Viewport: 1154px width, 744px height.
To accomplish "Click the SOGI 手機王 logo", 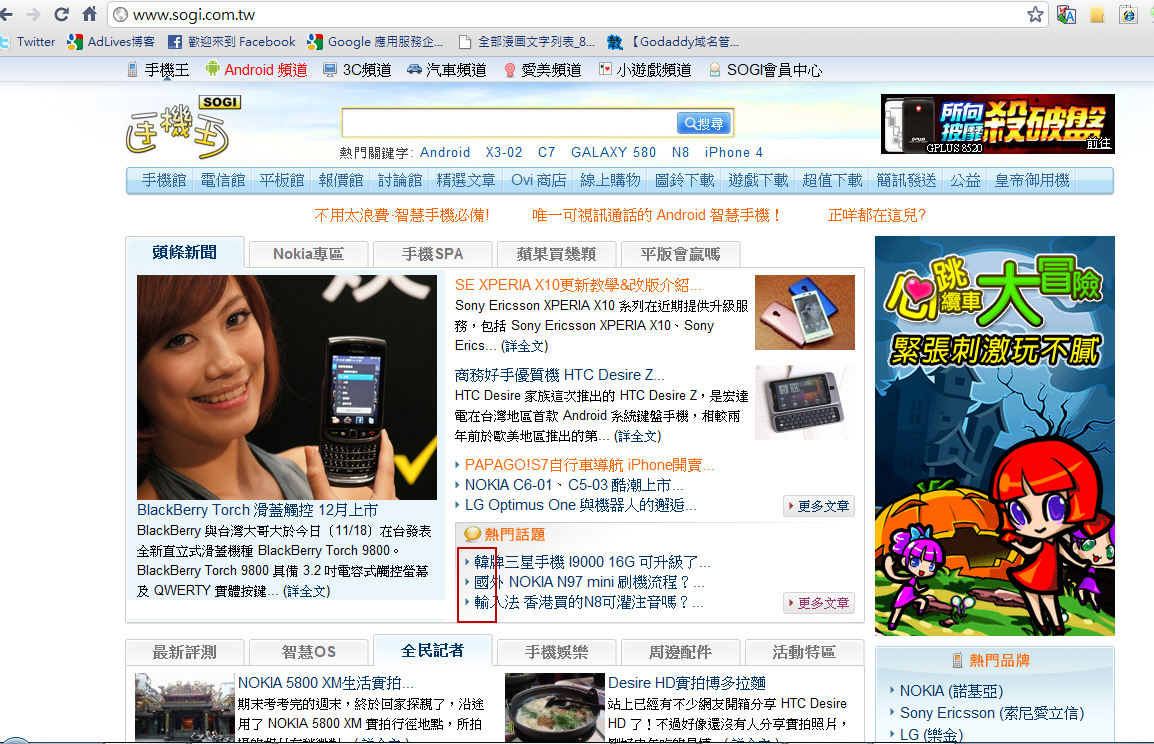I will click(183, 127).
